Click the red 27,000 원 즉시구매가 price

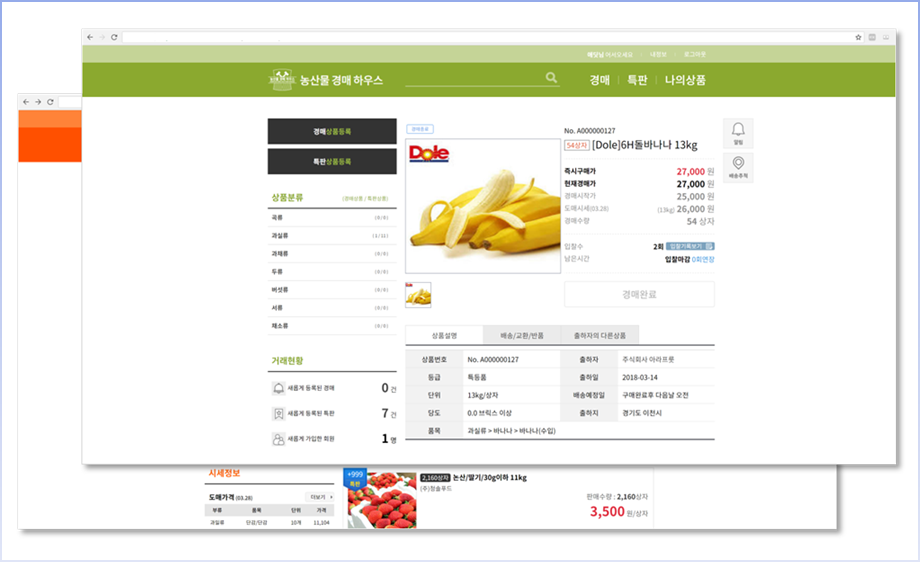[695, 171]
